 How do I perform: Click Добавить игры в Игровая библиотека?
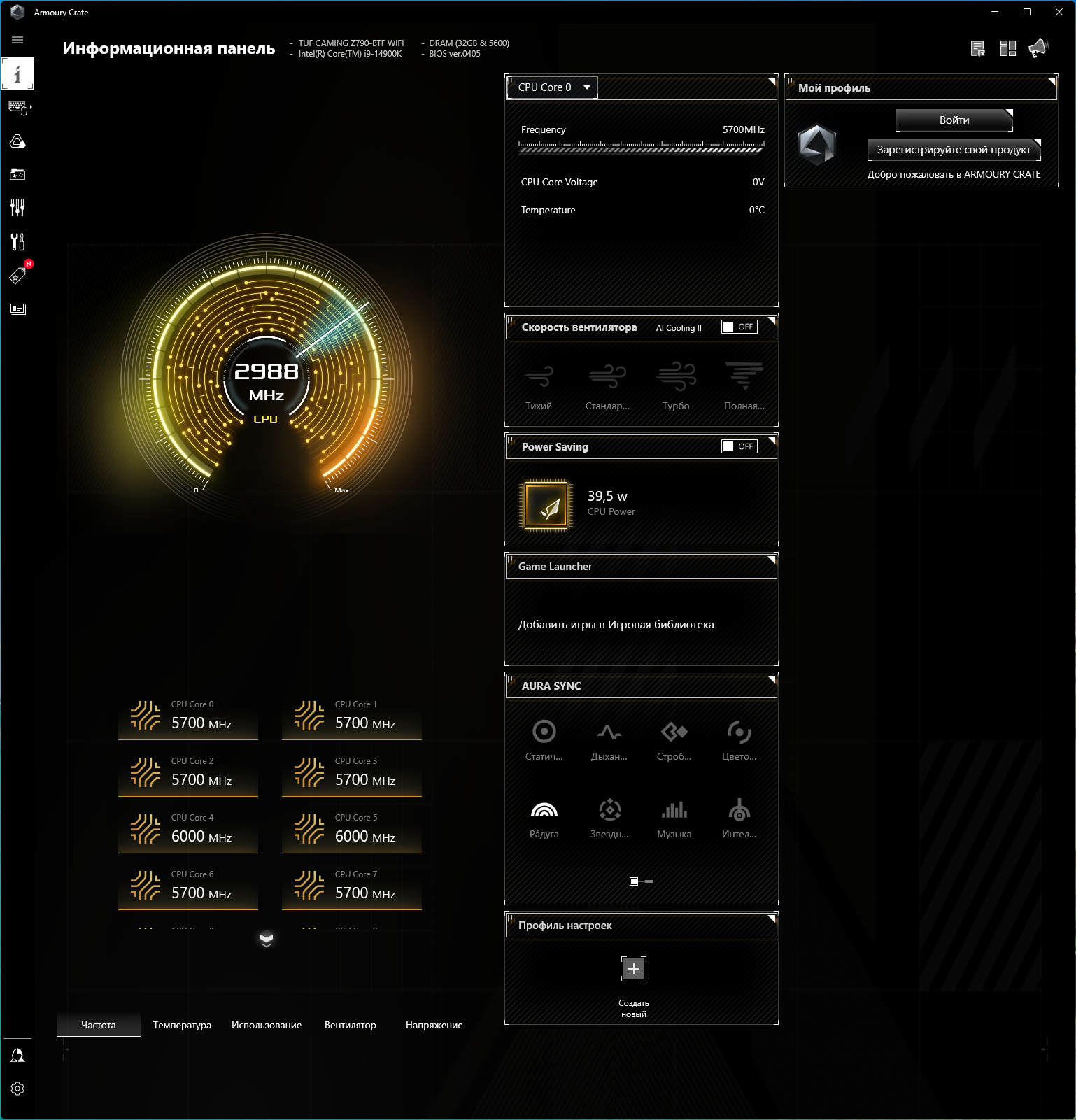pyautogui.click(x=616, y=625)
